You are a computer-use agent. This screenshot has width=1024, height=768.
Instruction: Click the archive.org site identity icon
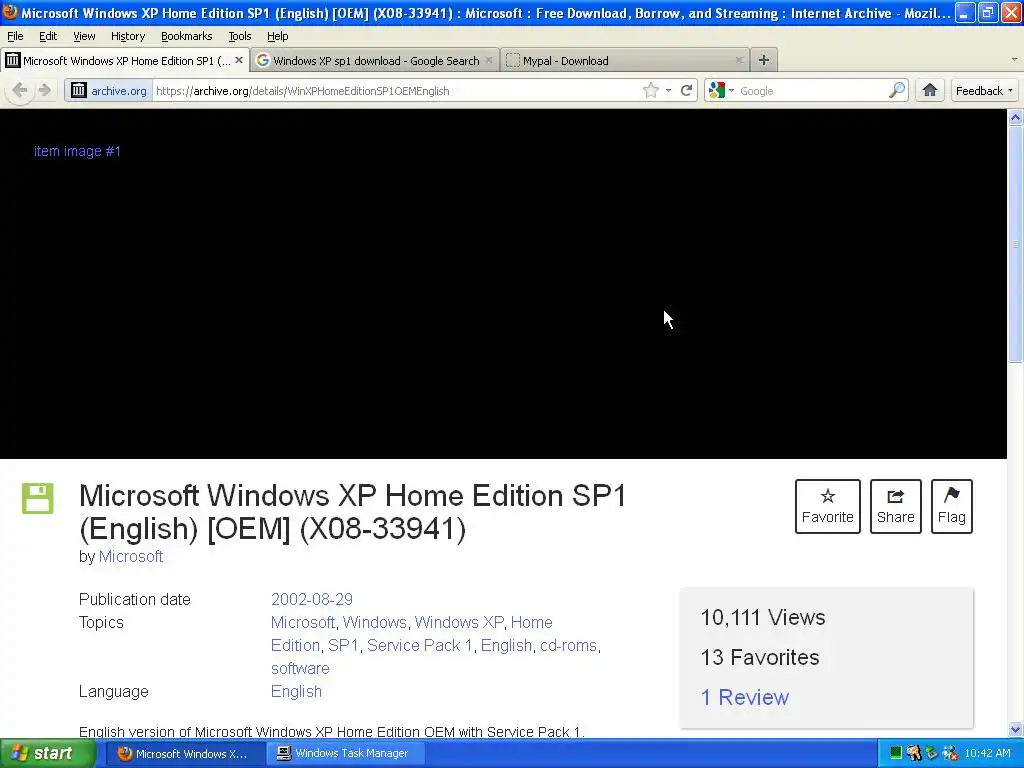point(78,90)
